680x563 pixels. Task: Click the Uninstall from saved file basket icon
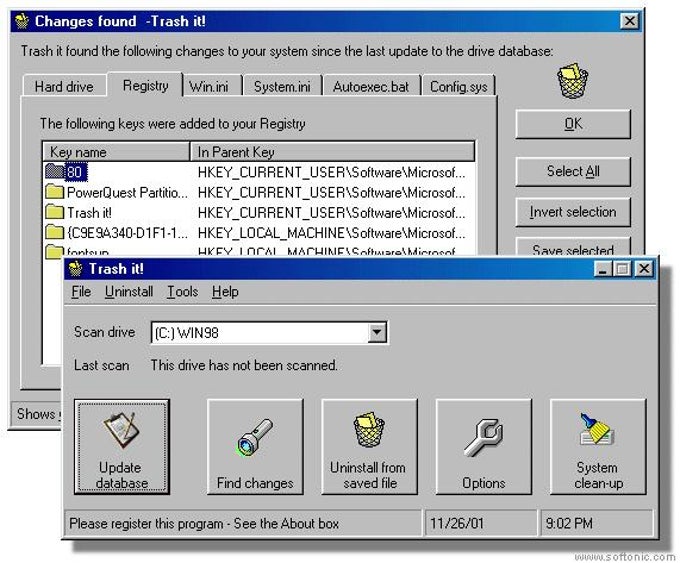(369, 430)
